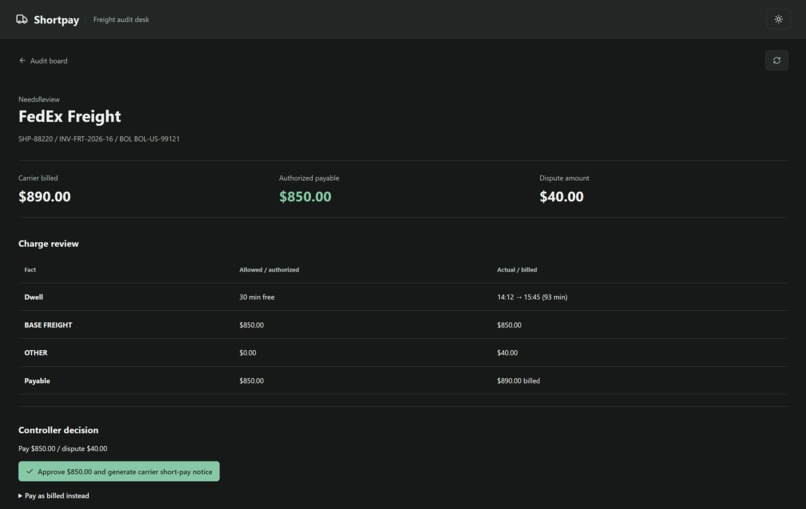The image size is (806, 509).
Task: Click the Shortpay truck logo icon
Action: [22, 20]
